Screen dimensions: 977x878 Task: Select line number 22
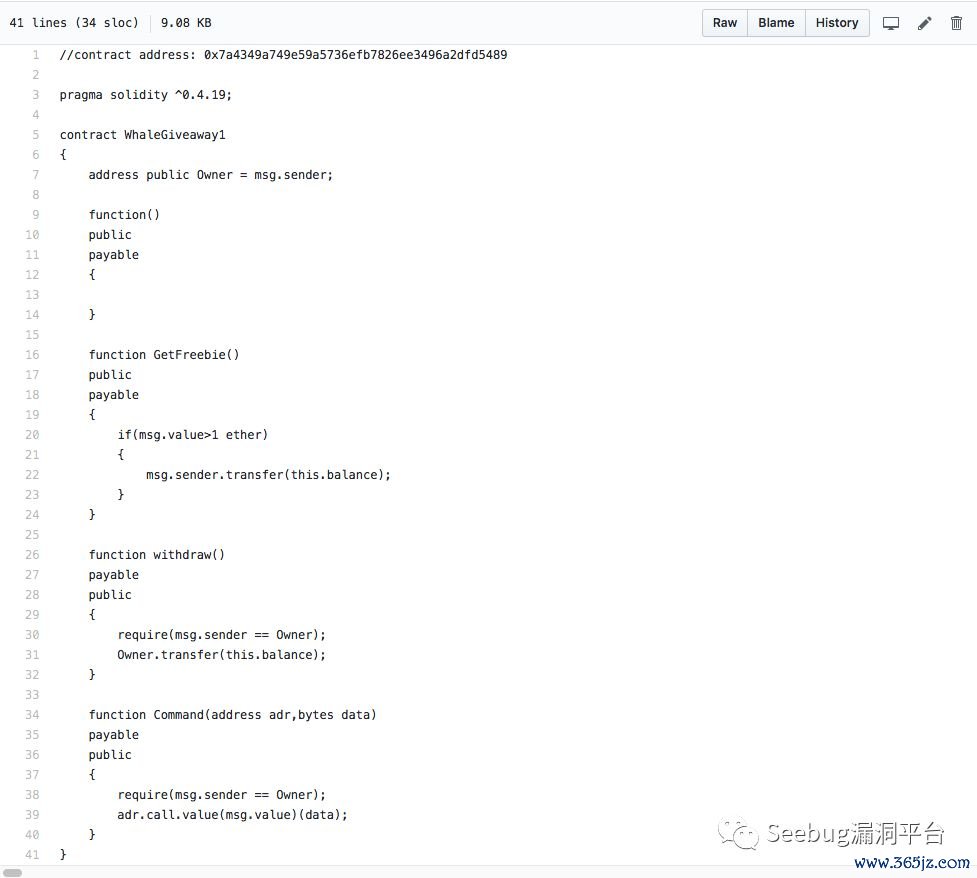click(x=33, y=475)
